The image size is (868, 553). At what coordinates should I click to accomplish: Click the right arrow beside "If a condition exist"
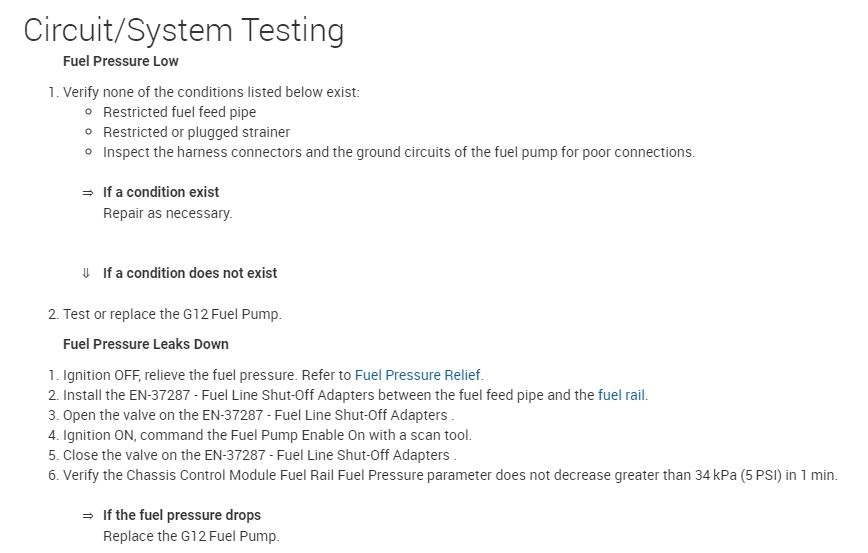88,192
